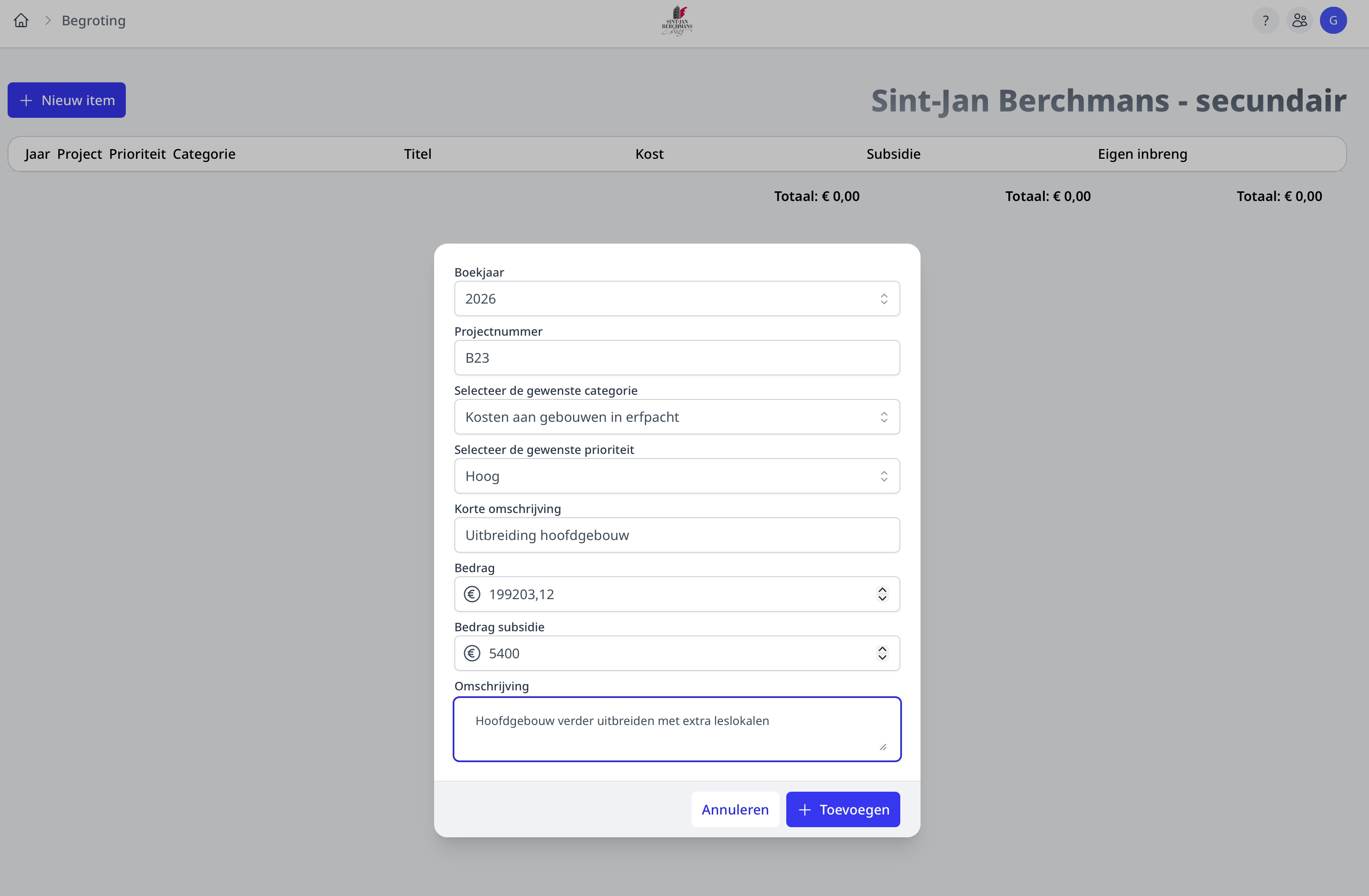The image size is (1369, 896).
Task: Click the G user avatar
Action: 1333,21
